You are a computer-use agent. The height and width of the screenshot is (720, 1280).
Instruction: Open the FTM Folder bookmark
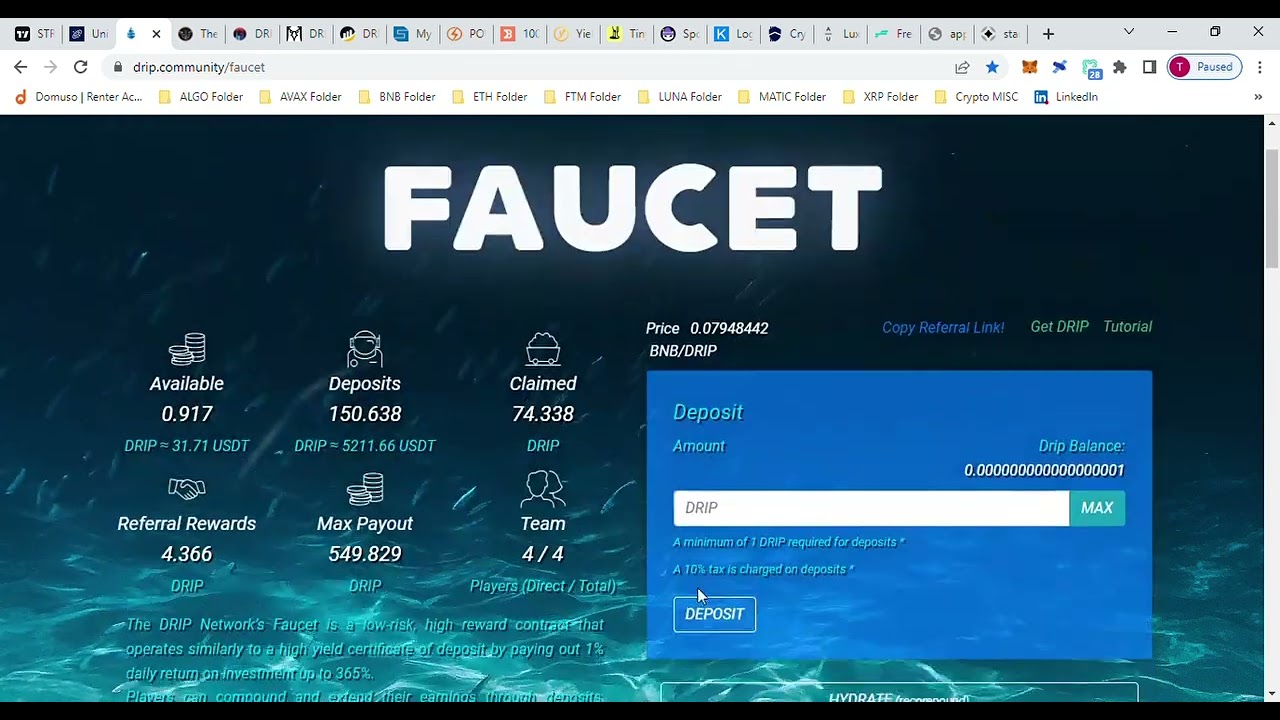pos(583,97)
